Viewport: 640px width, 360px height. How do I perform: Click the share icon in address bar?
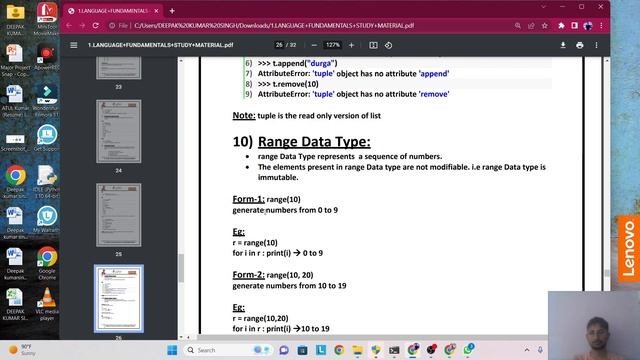point(531,26)
